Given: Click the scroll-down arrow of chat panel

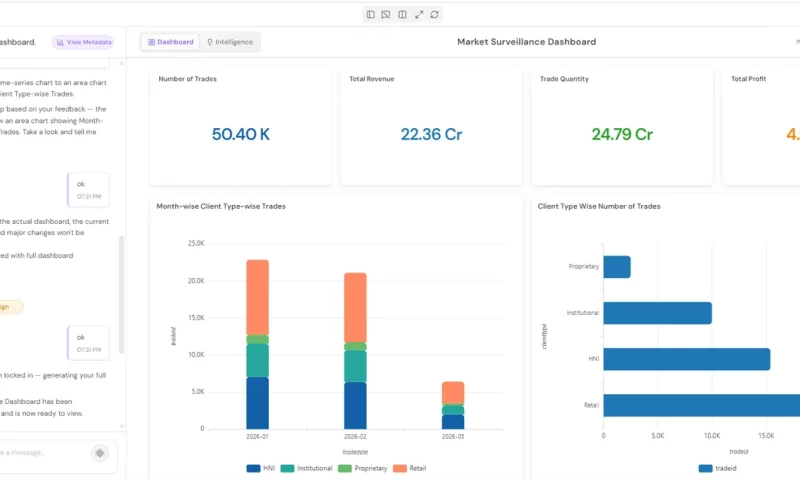Looking at the screenshot, I should (x=121, y=426).
